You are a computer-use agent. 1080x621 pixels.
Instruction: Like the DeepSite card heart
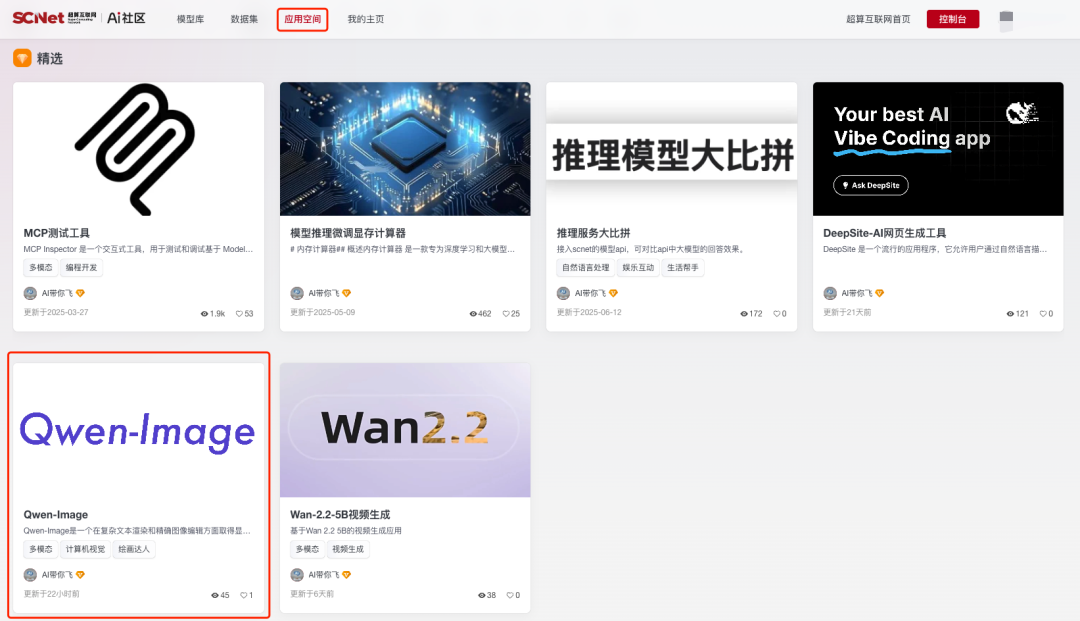[1043, 313]
